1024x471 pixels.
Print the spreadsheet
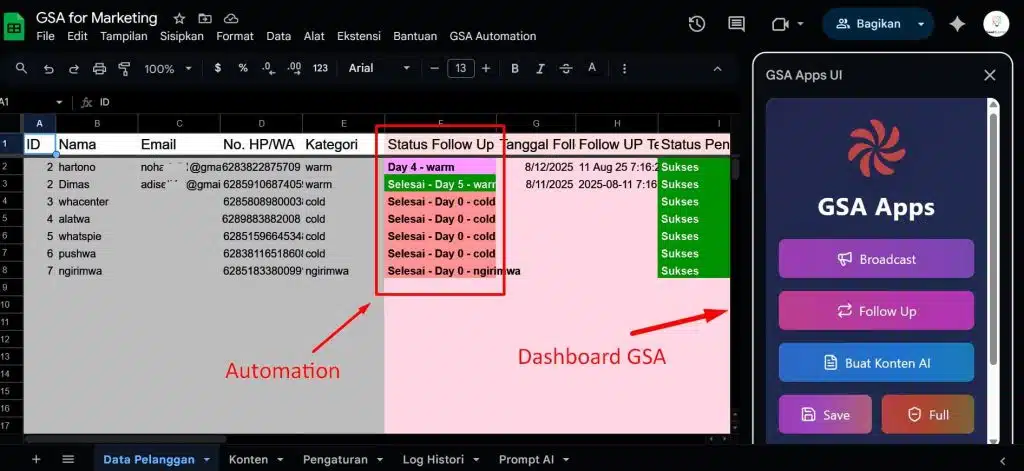point(99,69)
